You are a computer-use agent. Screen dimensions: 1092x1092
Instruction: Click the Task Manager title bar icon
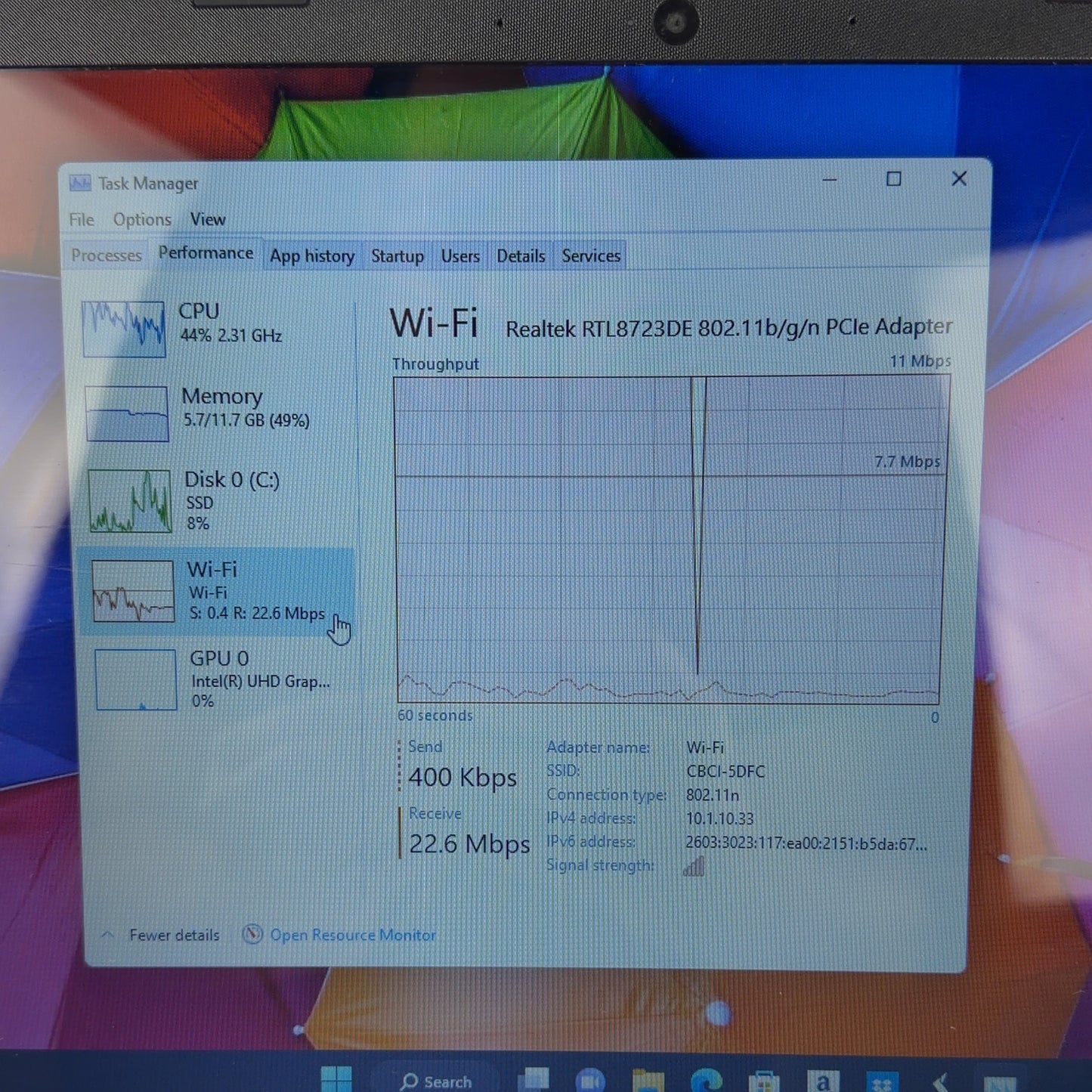80,184
